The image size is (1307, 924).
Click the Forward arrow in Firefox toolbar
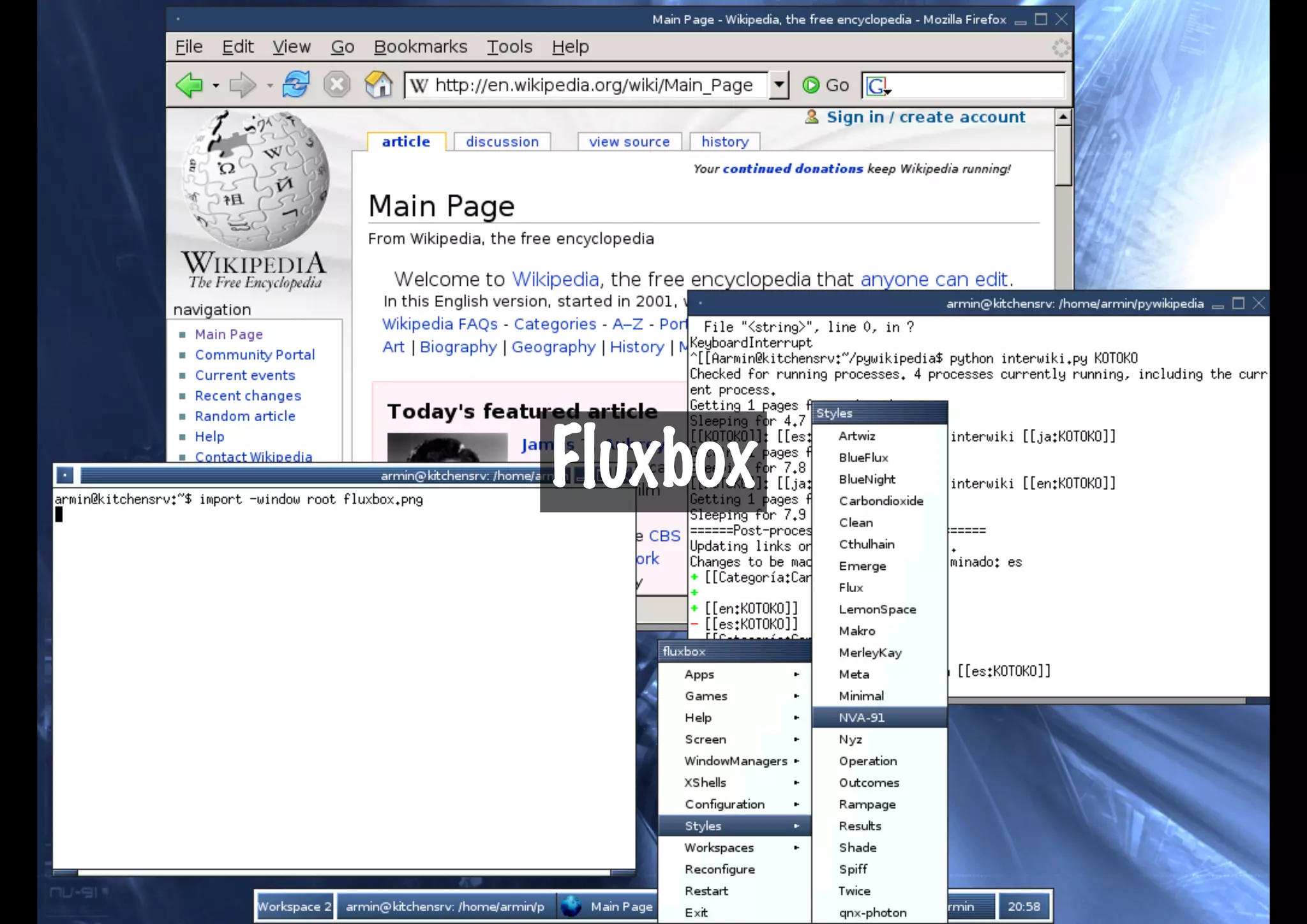pos(243,85)
